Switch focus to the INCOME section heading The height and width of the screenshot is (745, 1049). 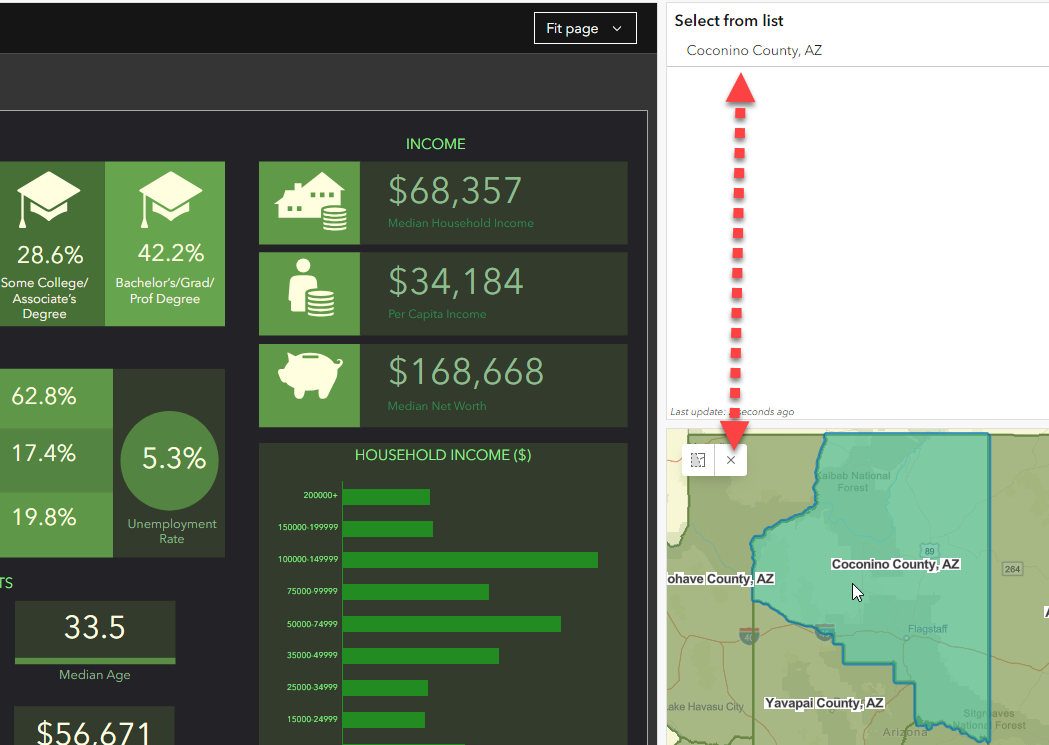(x=436, y=143)
